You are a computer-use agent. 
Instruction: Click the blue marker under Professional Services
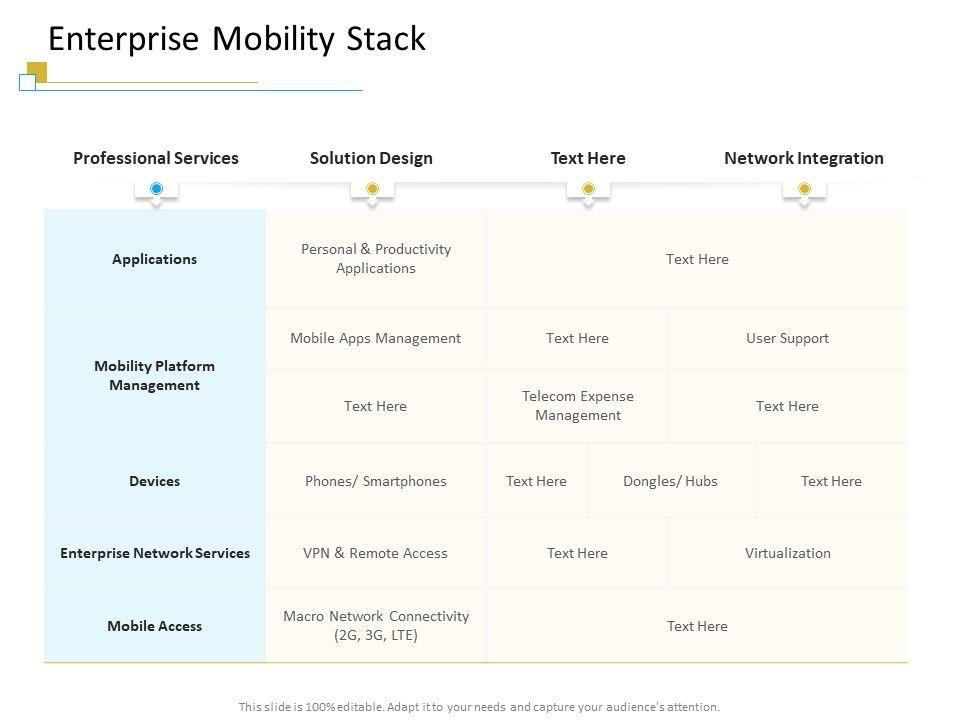(x=156, y=189)
